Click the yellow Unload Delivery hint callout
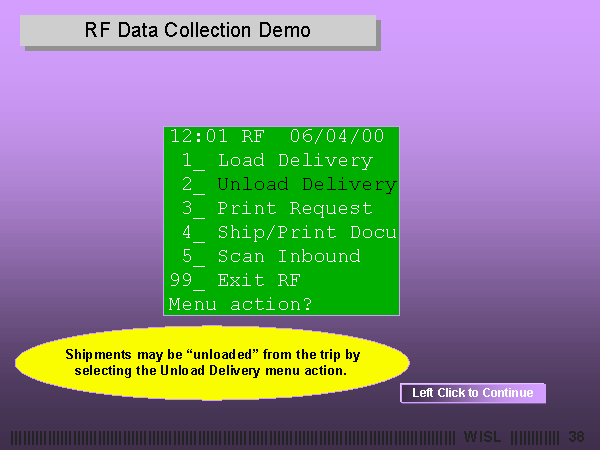Viewport: 600px width, 450px height. [x=212, y=362]
